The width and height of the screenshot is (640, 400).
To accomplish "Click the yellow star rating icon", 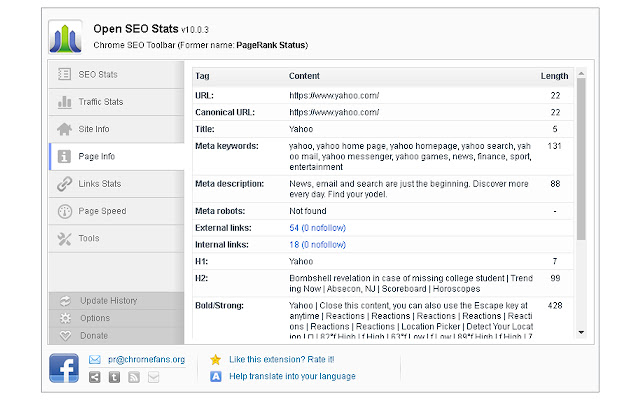I will click(215, 358).
